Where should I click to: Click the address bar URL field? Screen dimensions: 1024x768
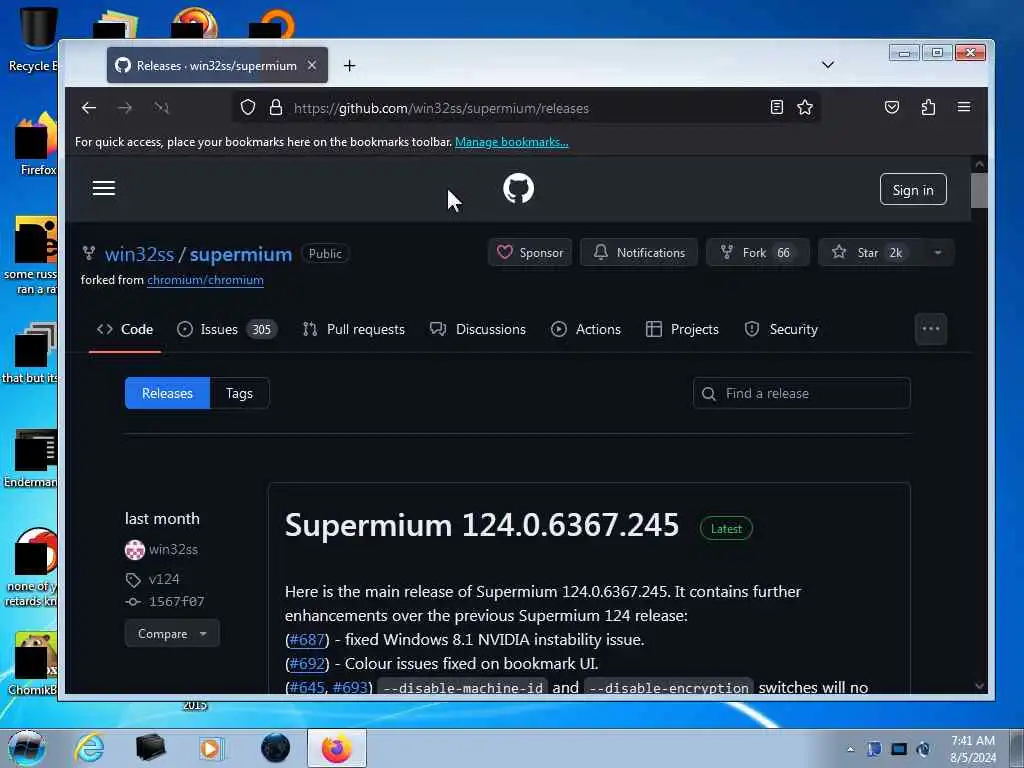[x=526, y=108]
